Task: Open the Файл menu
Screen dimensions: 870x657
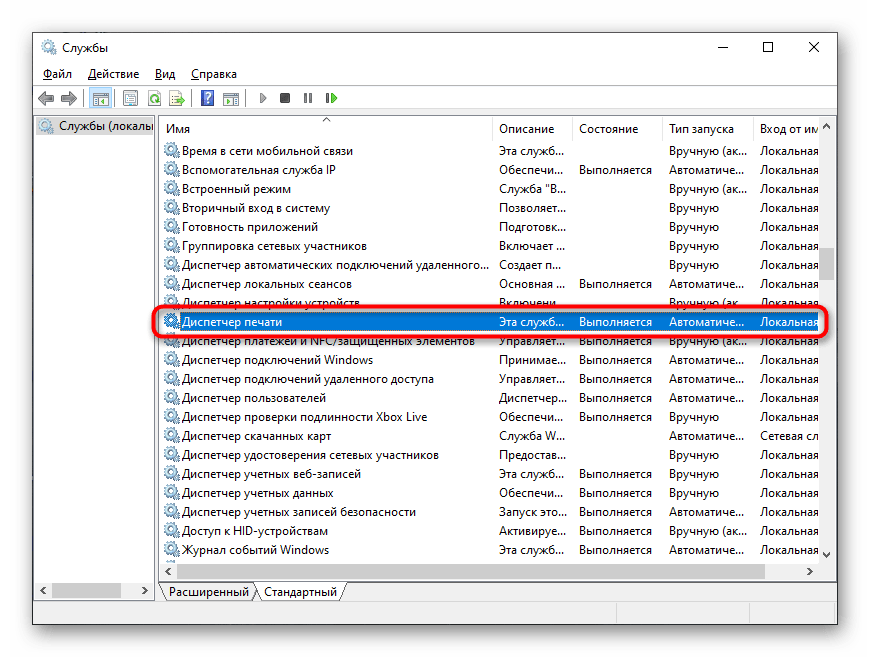Action: (x=57, y=74)
